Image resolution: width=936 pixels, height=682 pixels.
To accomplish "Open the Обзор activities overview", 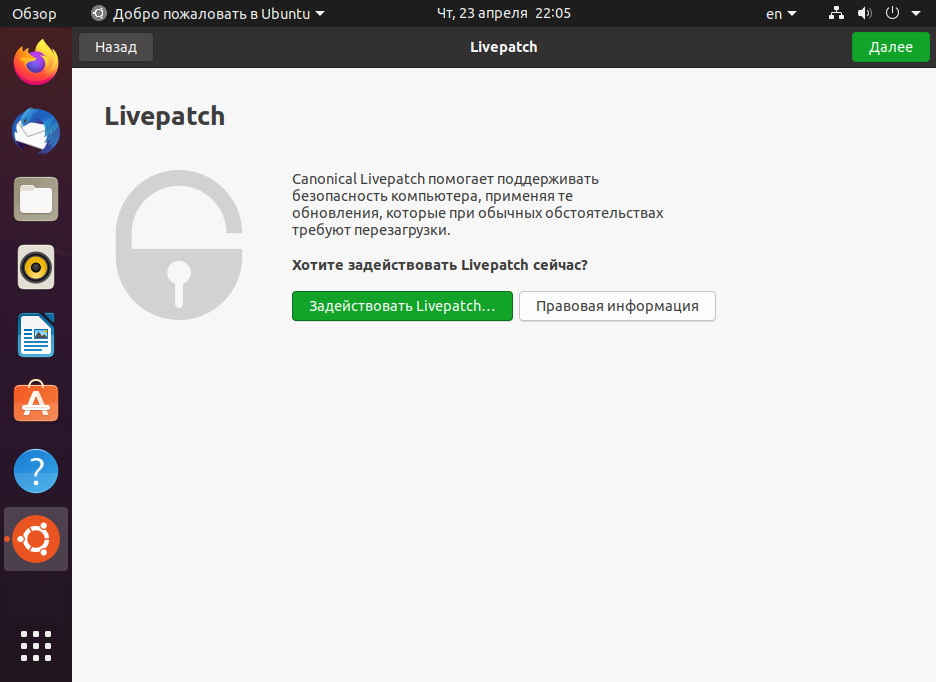I will [x=34, y=13].
